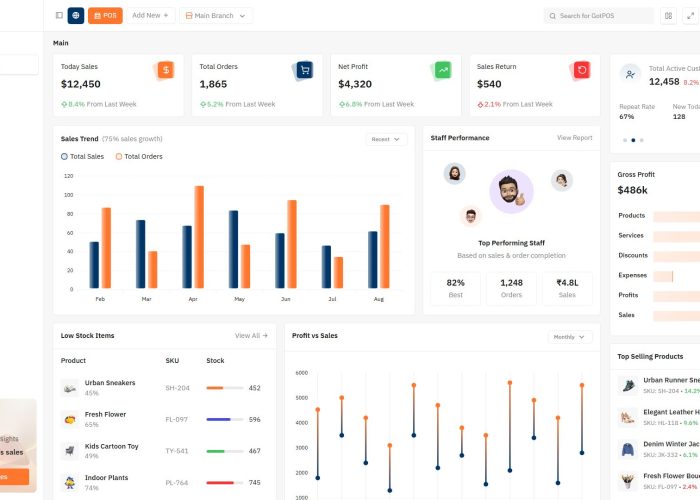
Task: Click the fullscreen expand icon
Action: (x=691, y=16)
